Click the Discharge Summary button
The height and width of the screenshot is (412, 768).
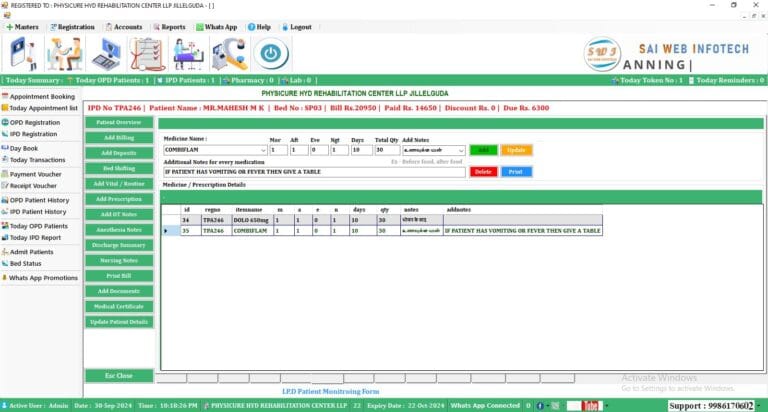pos(119,245)
